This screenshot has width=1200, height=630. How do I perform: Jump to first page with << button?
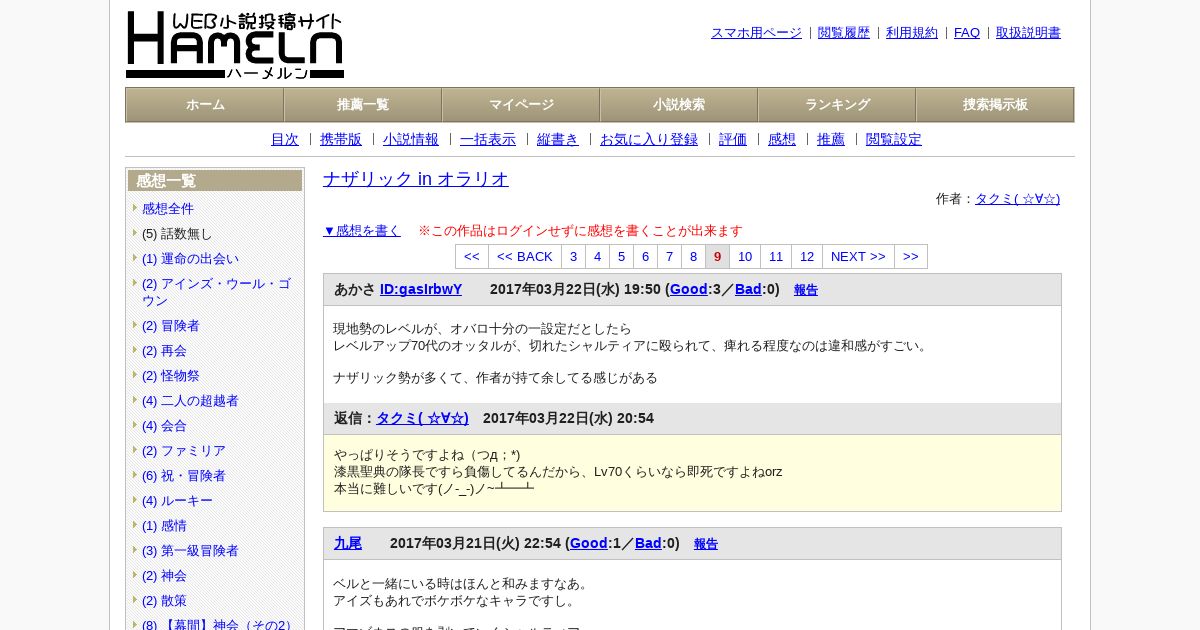[472, 257]
